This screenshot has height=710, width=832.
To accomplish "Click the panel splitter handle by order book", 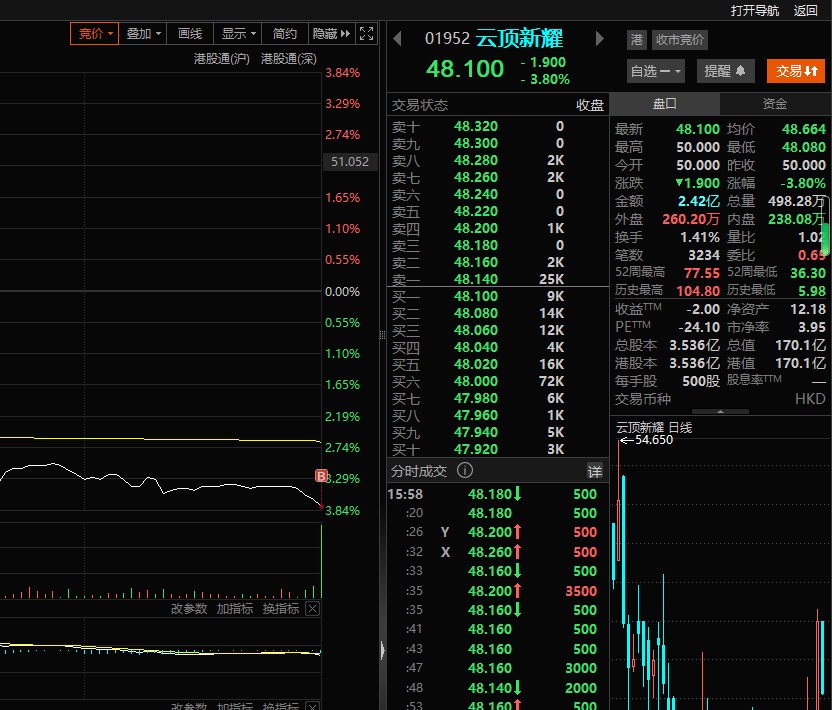I will [383, 335].
